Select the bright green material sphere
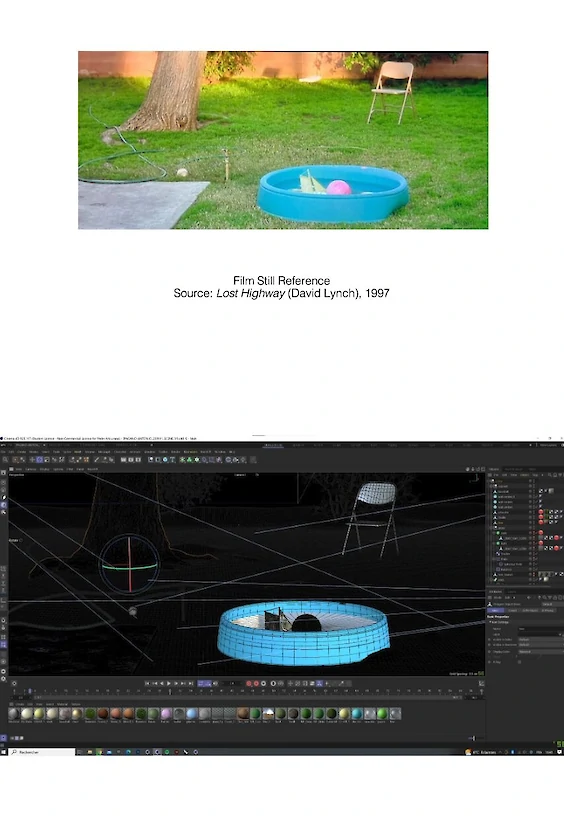 coord(382,713)
